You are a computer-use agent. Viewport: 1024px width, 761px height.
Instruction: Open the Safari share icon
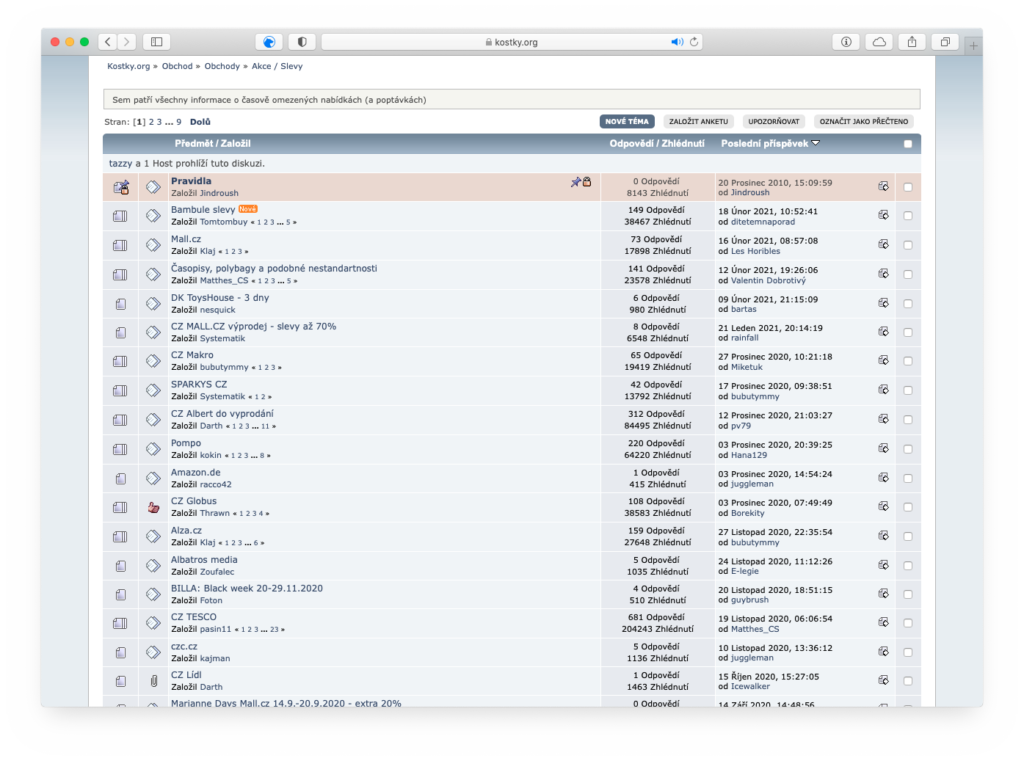[x=911, y=42]
